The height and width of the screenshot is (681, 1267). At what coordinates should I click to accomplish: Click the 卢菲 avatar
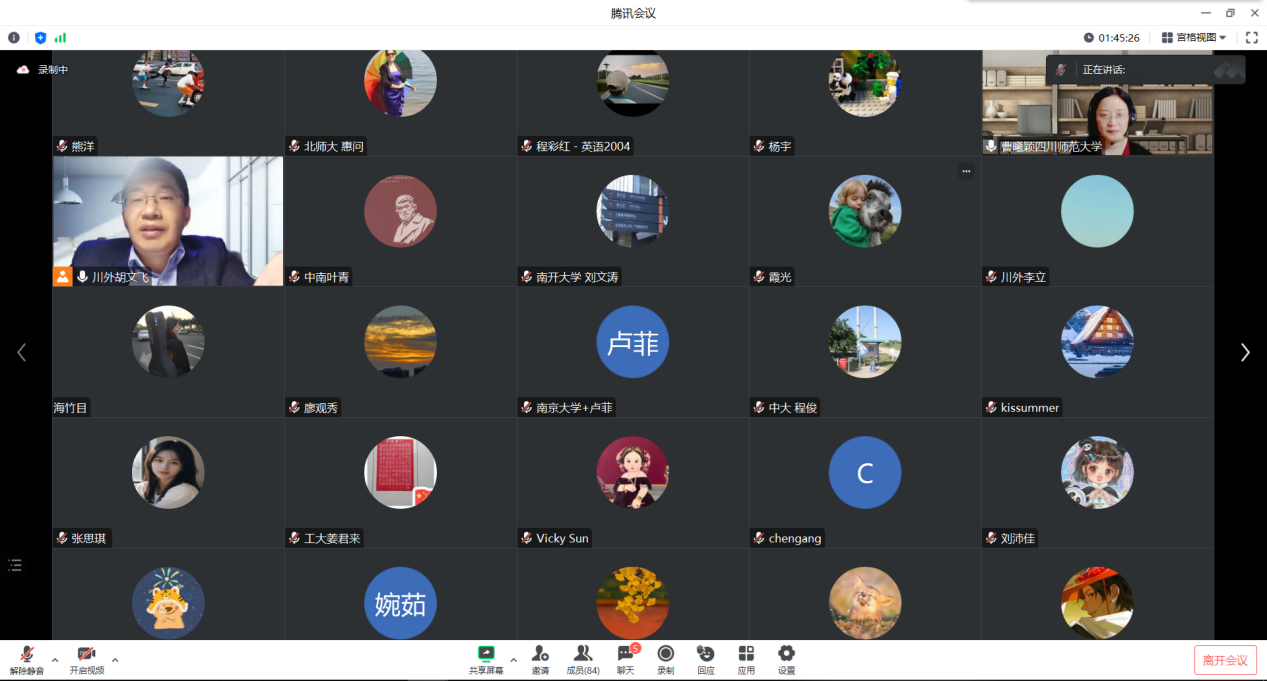click(x=633, y=342)
